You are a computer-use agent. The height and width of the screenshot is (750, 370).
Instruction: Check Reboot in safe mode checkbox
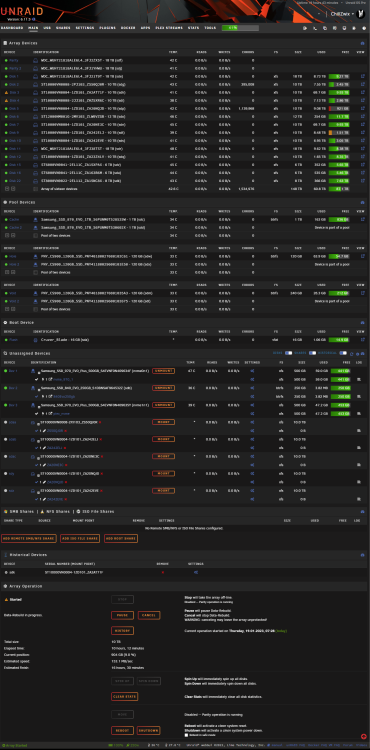[186, 735]
